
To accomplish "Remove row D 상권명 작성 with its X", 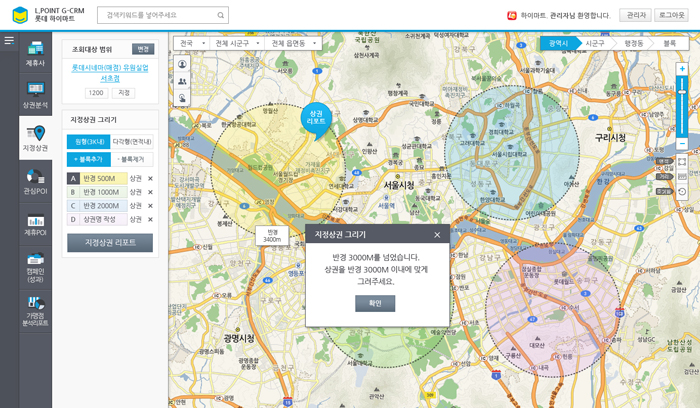I will tap(150, 220).
